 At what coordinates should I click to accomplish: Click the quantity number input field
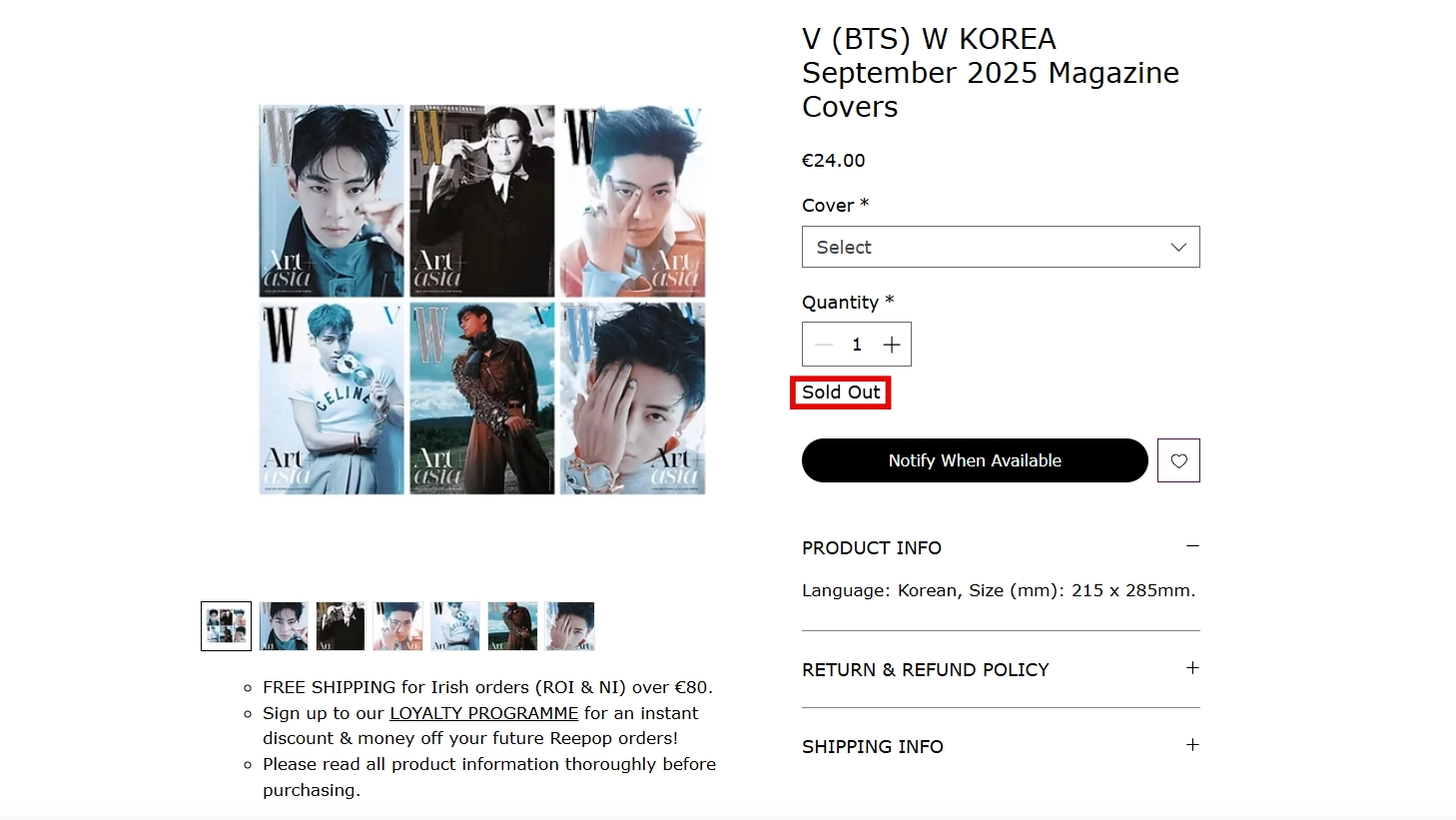pos(857,345)
